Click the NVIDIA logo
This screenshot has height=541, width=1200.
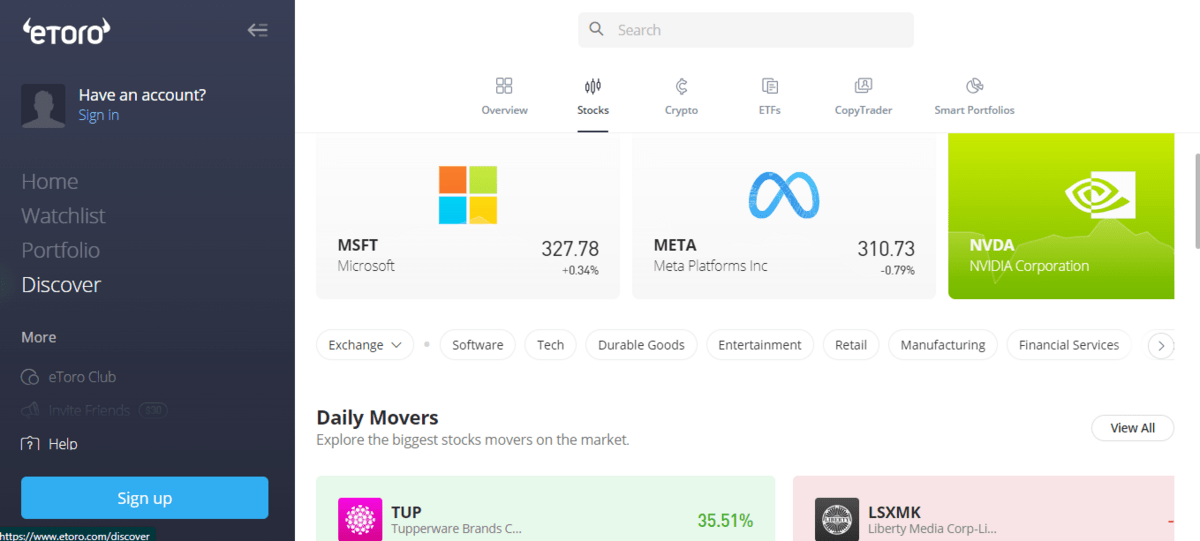click(1099, 195)
